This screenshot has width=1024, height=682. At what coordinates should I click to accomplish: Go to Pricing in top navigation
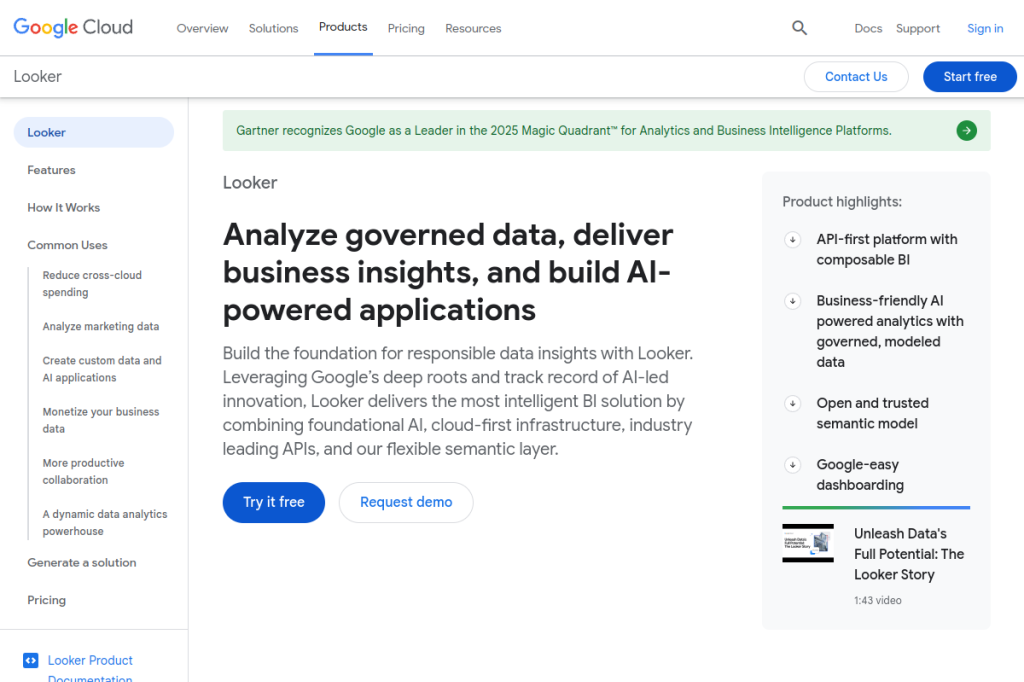point(406,29)
